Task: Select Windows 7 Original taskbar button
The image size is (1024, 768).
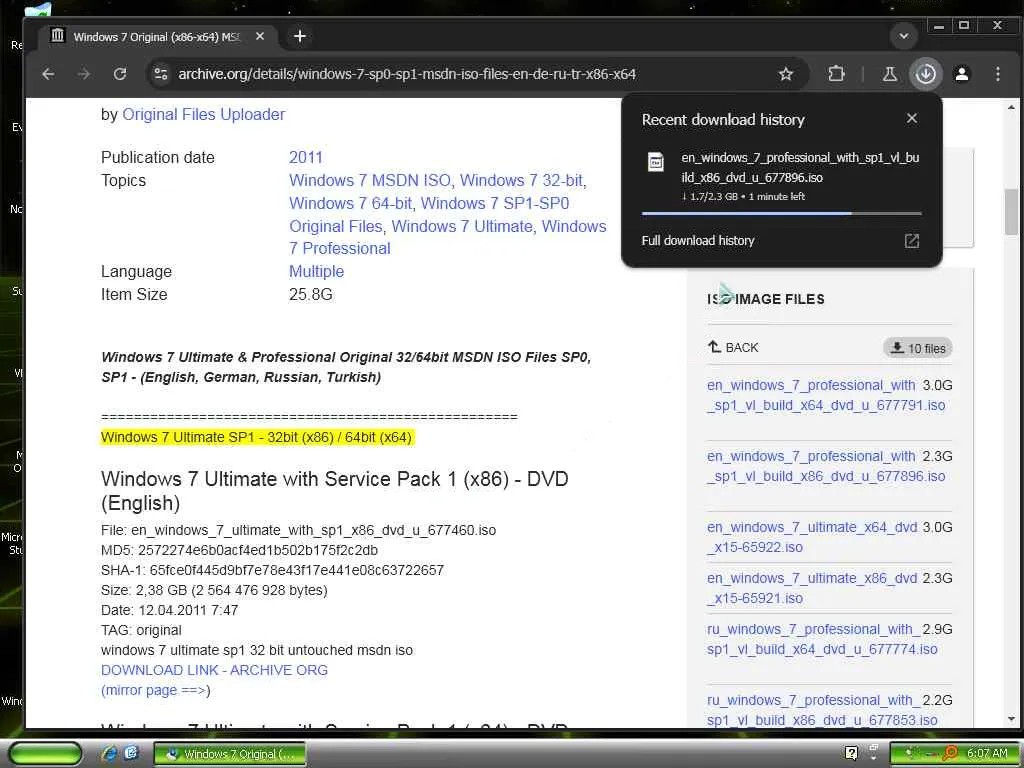Action: click(x=229, y=754)
